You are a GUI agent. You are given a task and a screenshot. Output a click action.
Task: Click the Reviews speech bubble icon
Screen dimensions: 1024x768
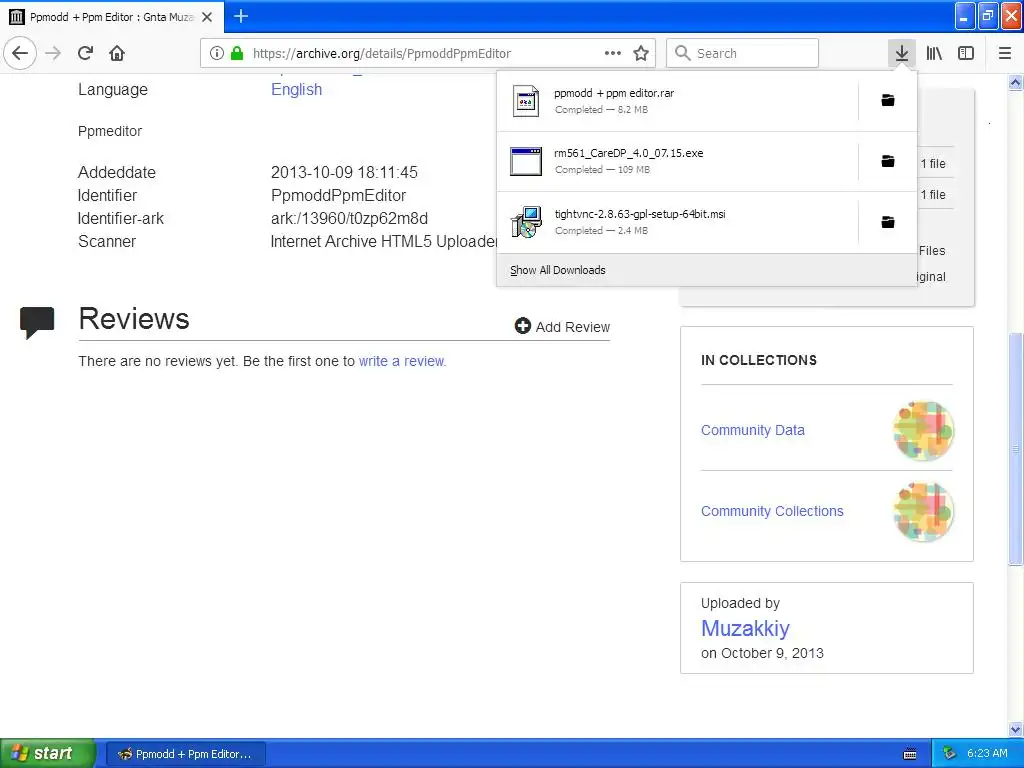(37, 322)
